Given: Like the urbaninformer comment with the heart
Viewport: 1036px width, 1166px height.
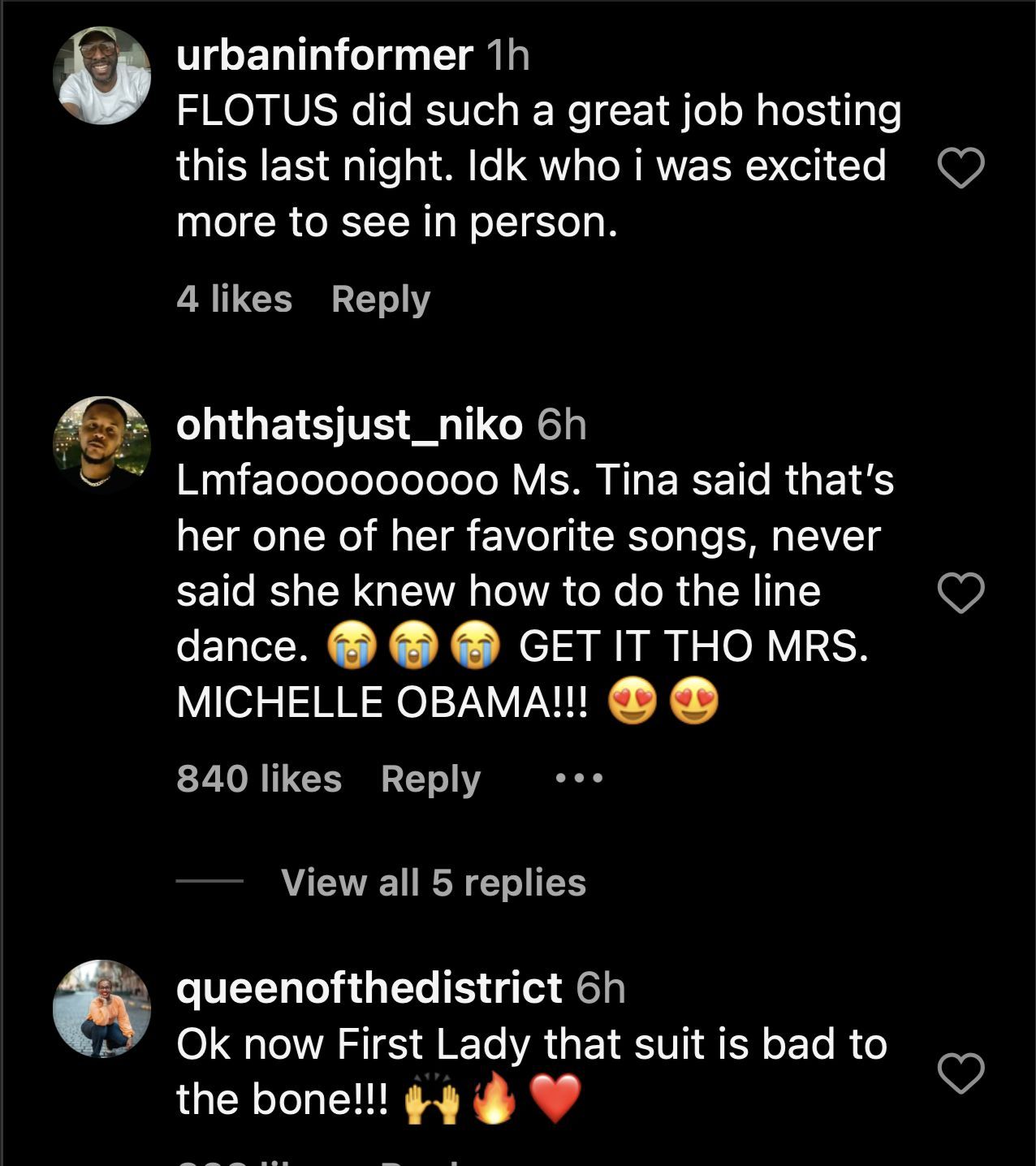Looking at the screenshot, I should (960, 168).
